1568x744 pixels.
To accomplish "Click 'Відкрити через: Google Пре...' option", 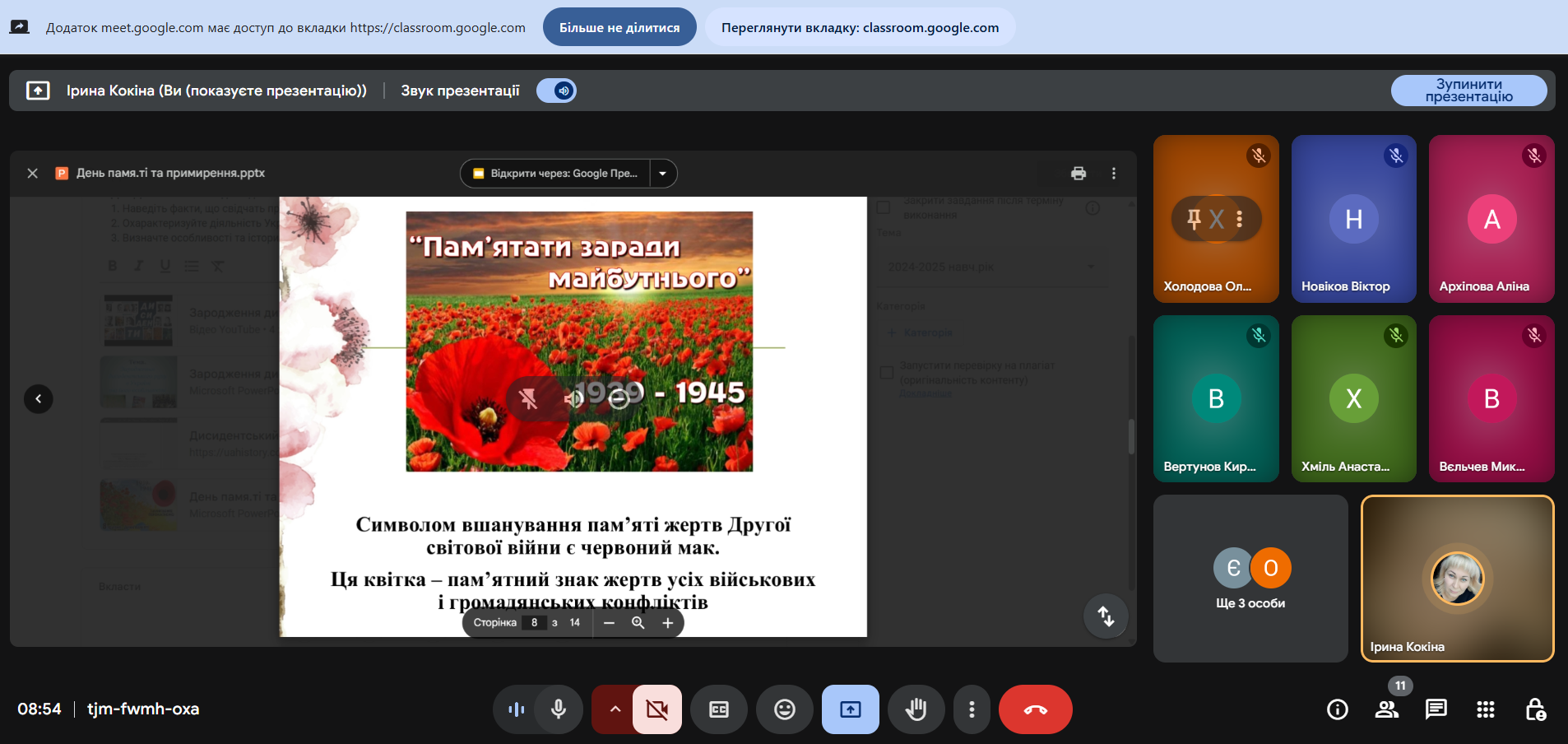I will click(556, 174).
